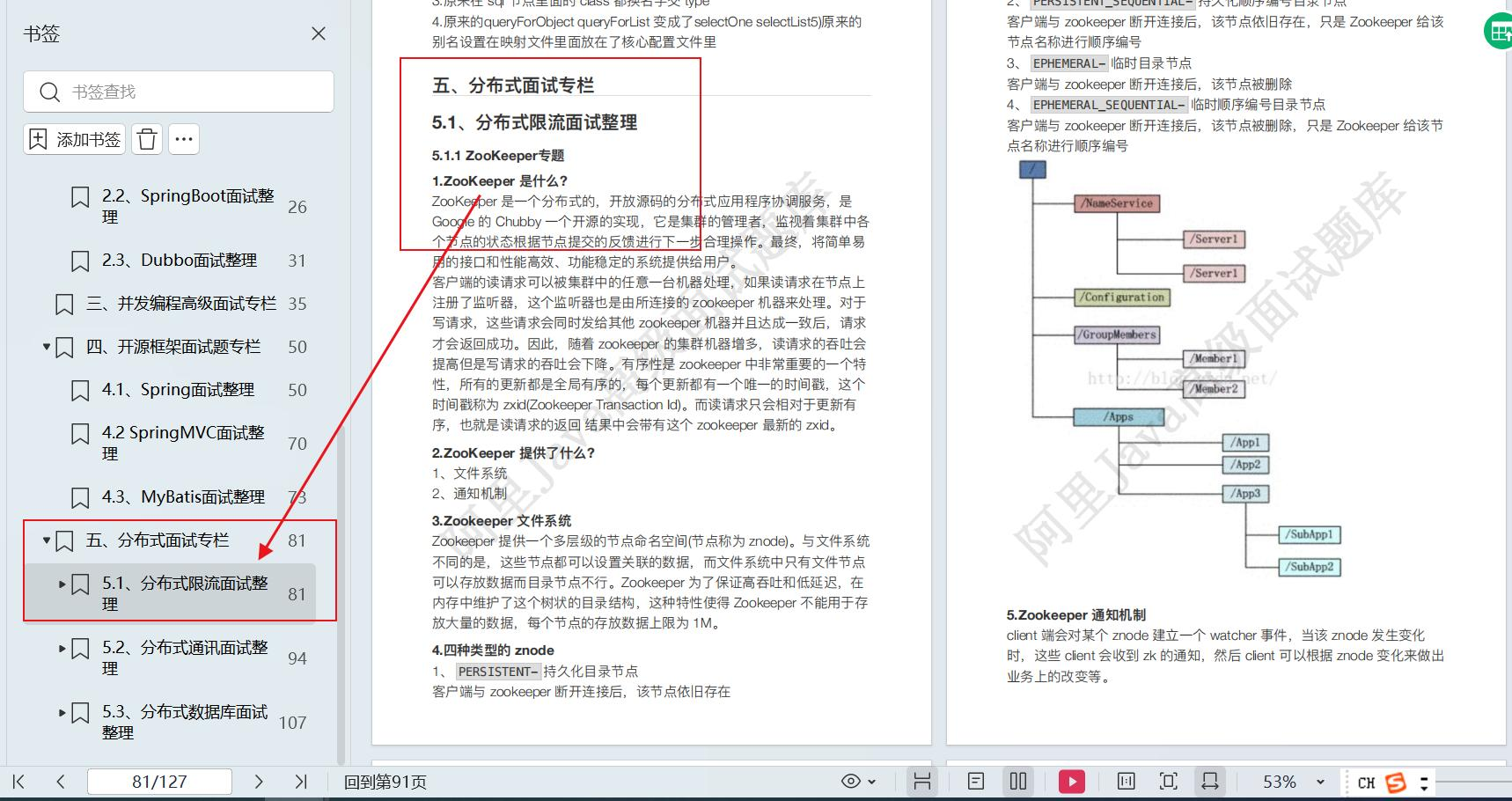1512x801 pixels.
Task: Close the 书签 bookmark panel
Action: click(319, 33)
